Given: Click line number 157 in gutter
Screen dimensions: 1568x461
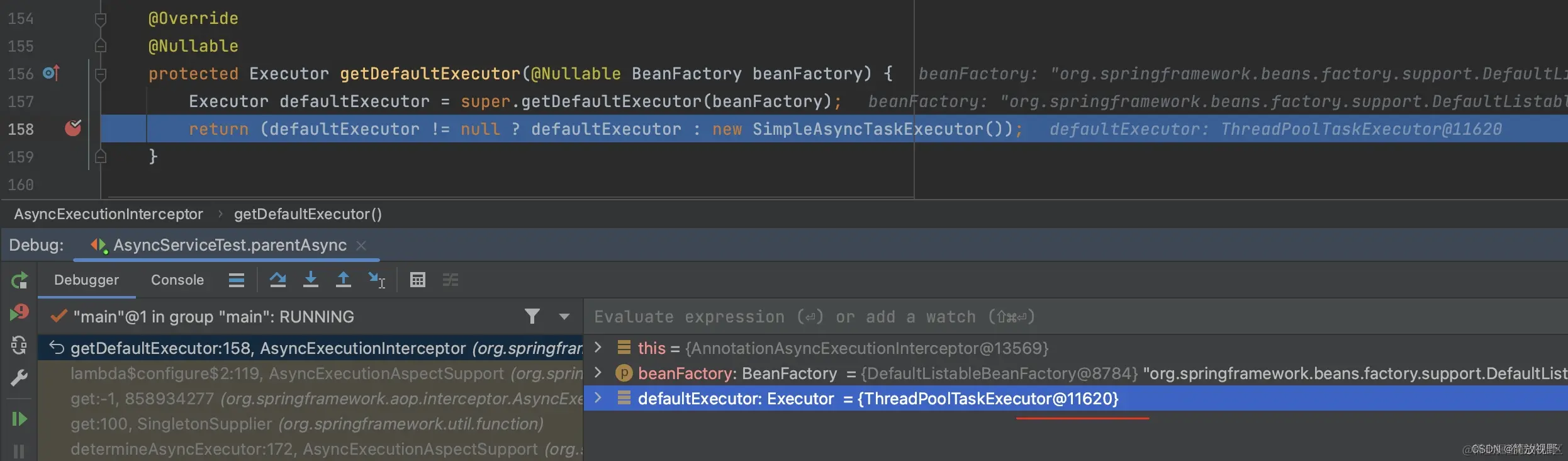Looking at the screenshot, I should [21, 101].
